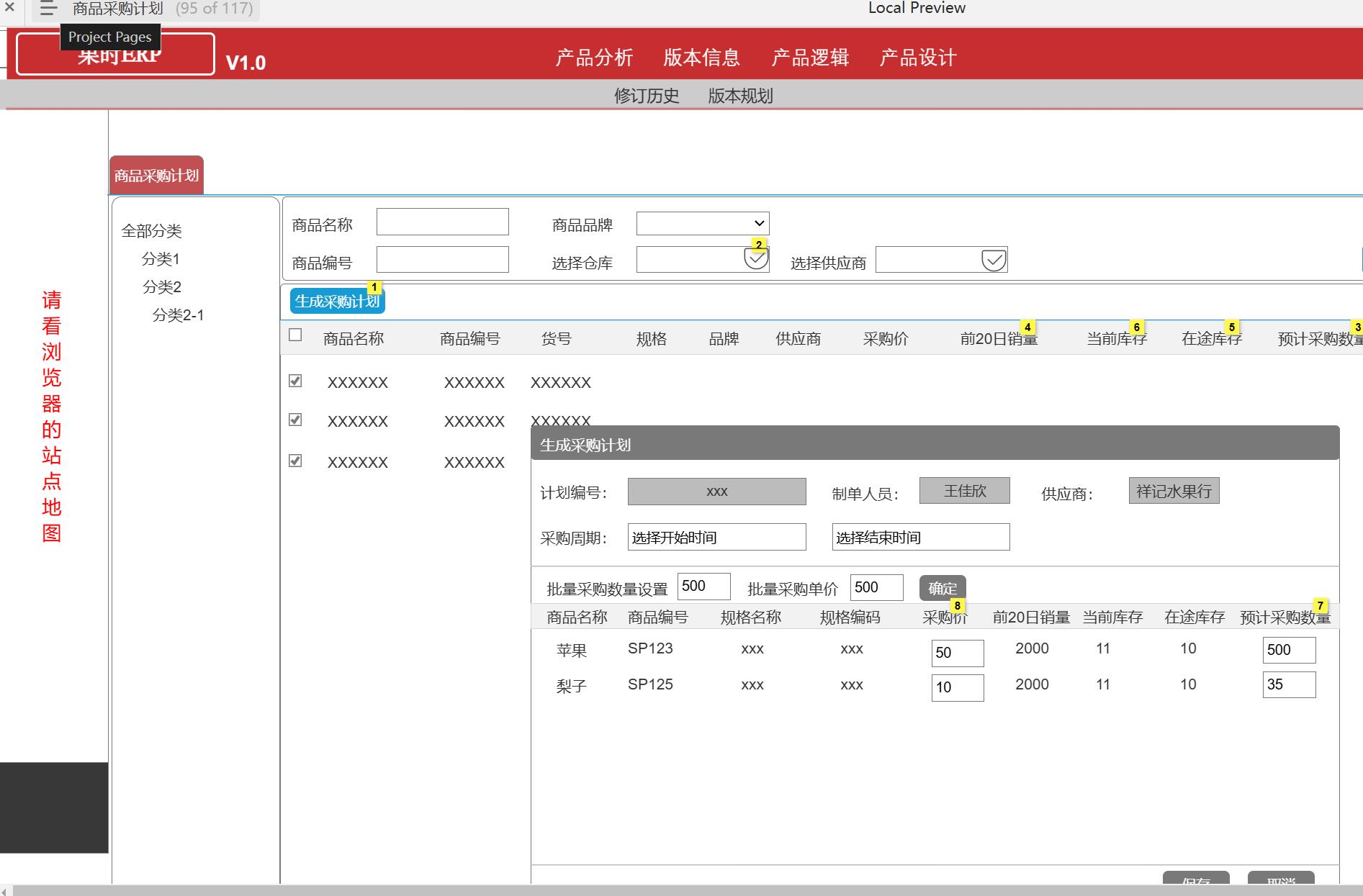The width and height of the screenshot is (1363, 896).
Task: Select 分类1 in category tree
Action: tap(161, 259)
